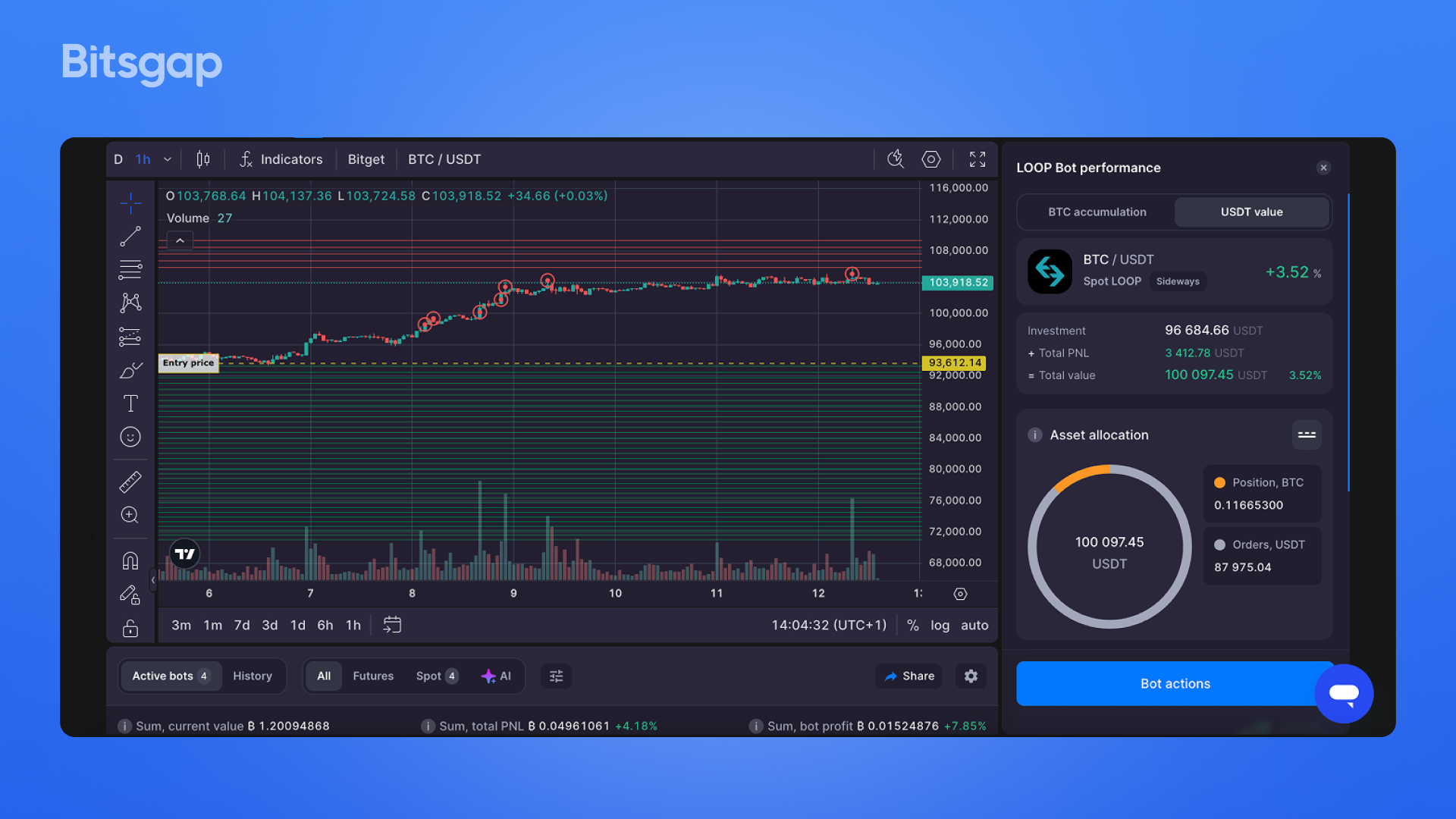Screen dimensions: 1456x819
Task: Click the Bitget exchange logo on bot card
Action: pyautogui.click(x=1050, y=271)
